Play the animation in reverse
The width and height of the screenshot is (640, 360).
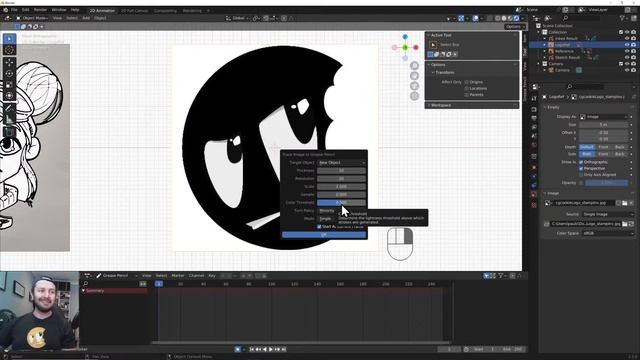point(264,349)
